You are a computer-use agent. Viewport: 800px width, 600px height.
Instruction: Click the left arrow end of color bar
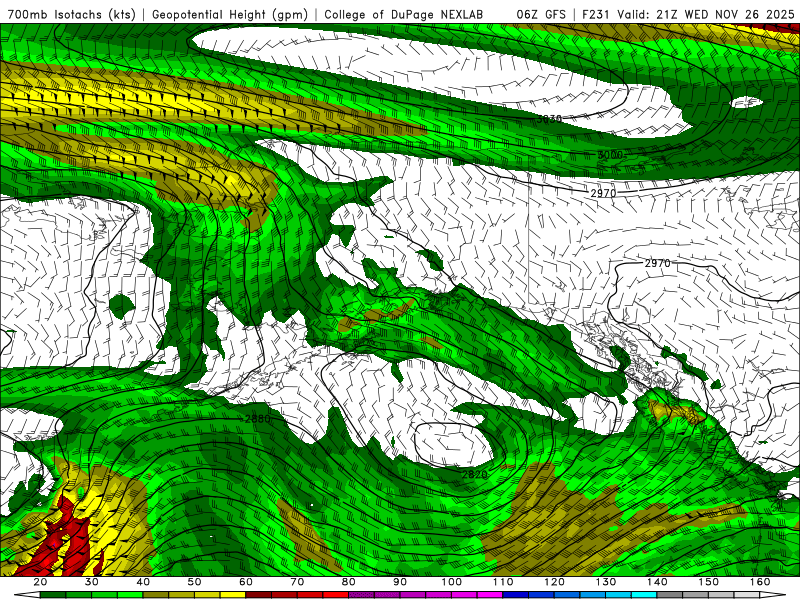(x=27, y=595)
